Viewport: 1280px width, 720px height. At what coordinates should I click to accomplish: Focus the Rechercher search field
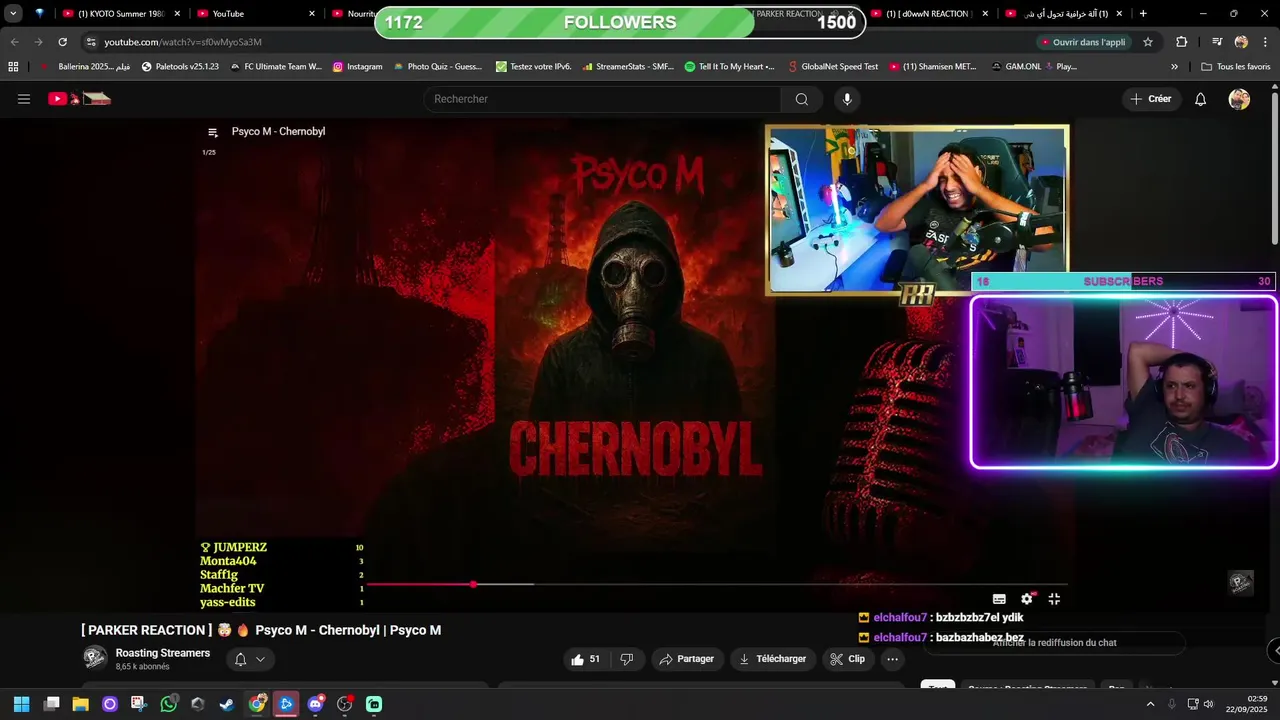tap(603, 99)
